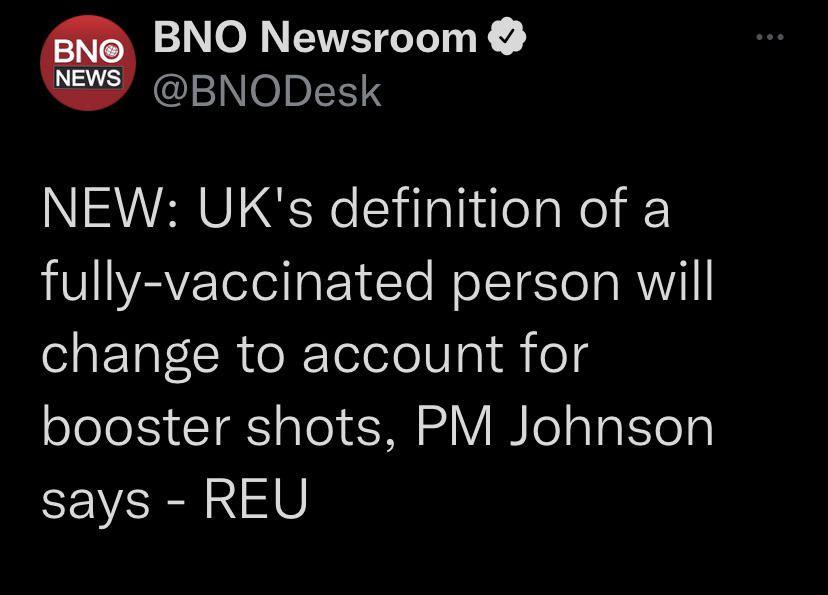Click the red circle of the avatar

click(88, 63)
